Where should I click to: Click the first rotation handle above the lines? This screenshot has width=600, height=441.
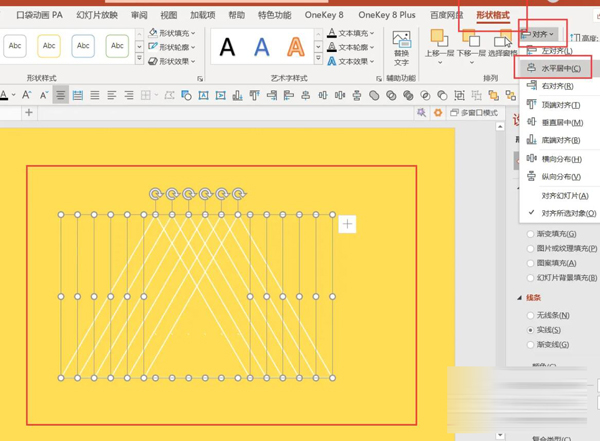(x=155, y=194)
